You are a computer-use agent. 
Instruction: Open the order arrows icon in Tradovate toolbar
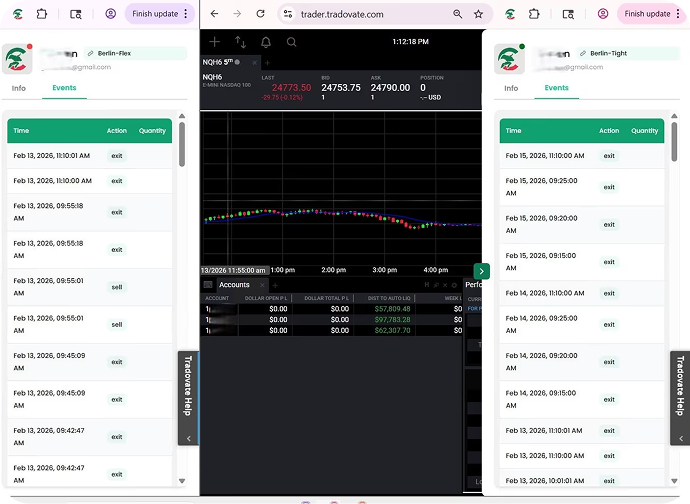coord(240,42)
